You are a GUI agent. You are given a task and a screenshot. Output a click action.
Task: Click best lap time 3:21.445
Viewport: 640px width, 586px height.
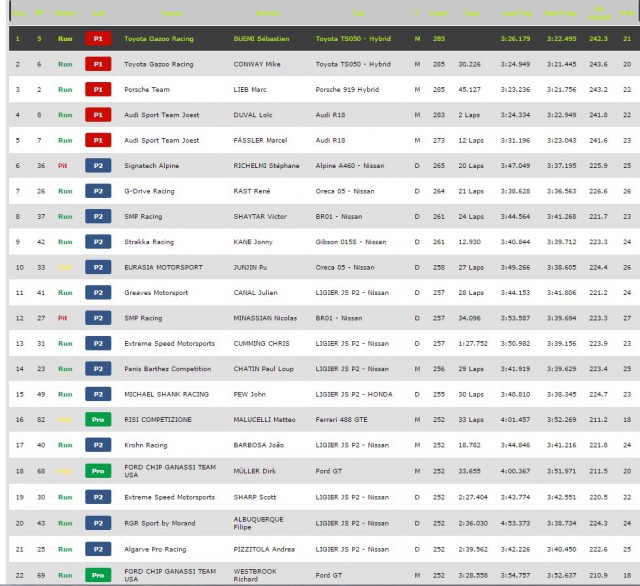(x=562, y=64)
